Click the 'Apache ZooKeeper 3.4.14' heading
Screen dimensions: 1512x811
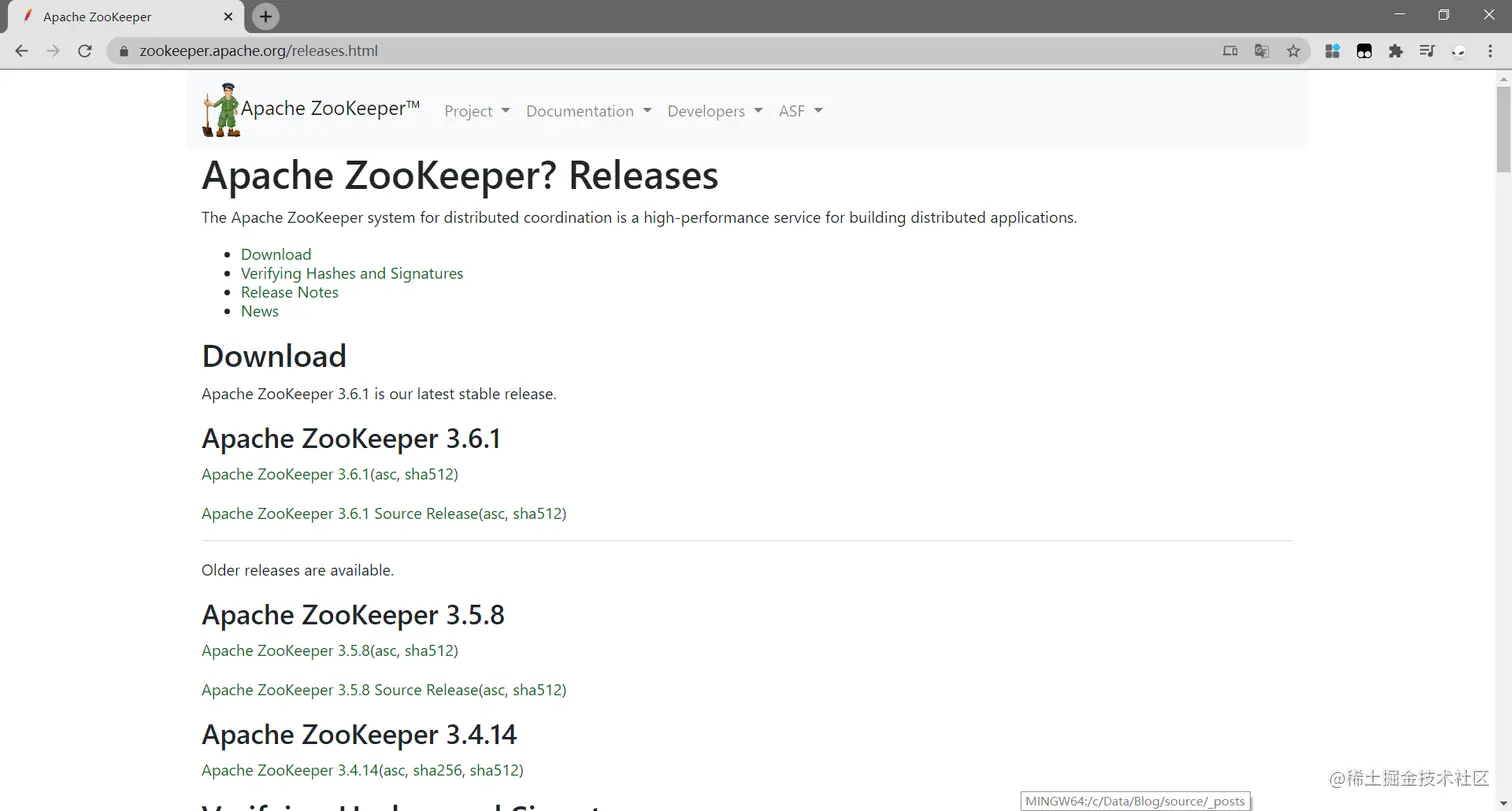359,735
